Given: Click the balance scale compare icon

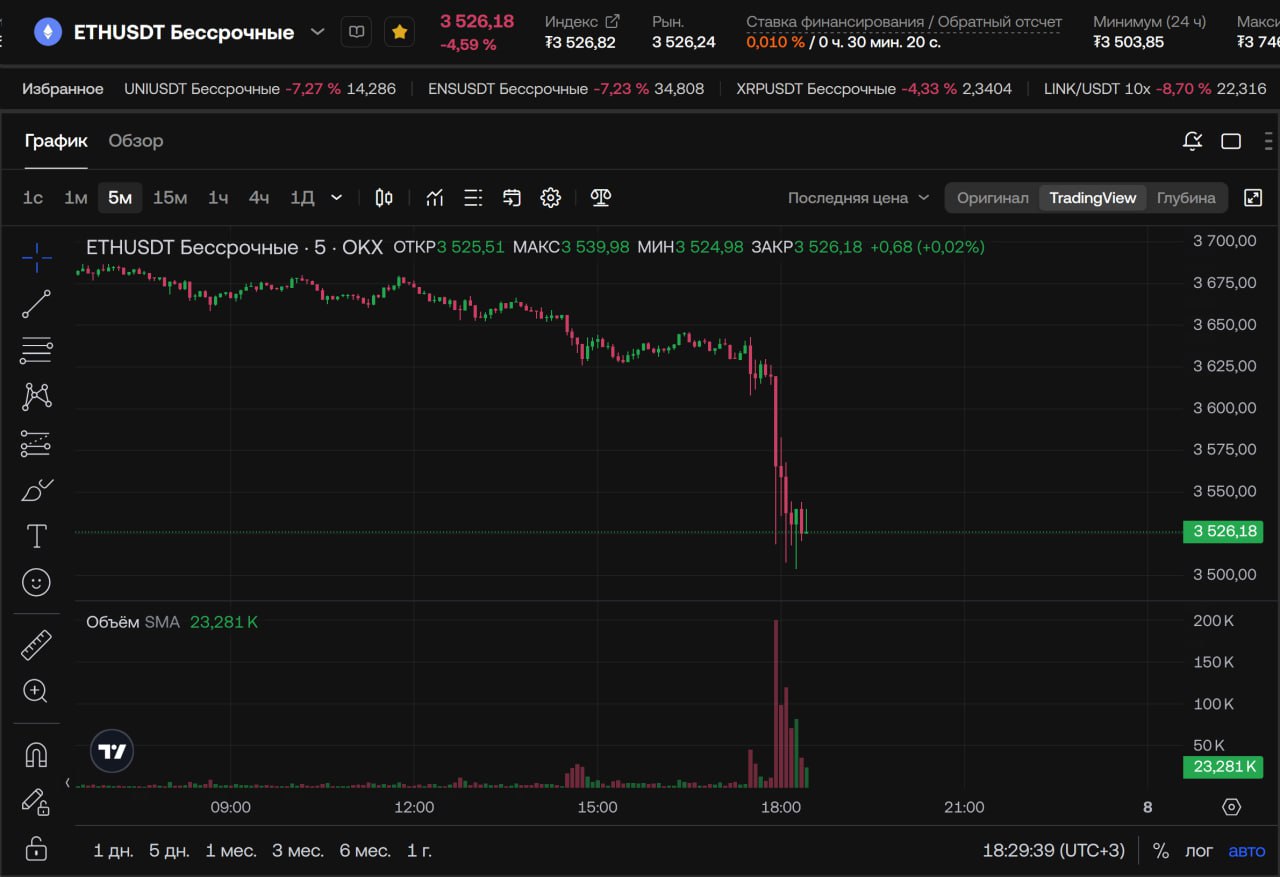Looking at the screenshot, I should pos(600,198).
